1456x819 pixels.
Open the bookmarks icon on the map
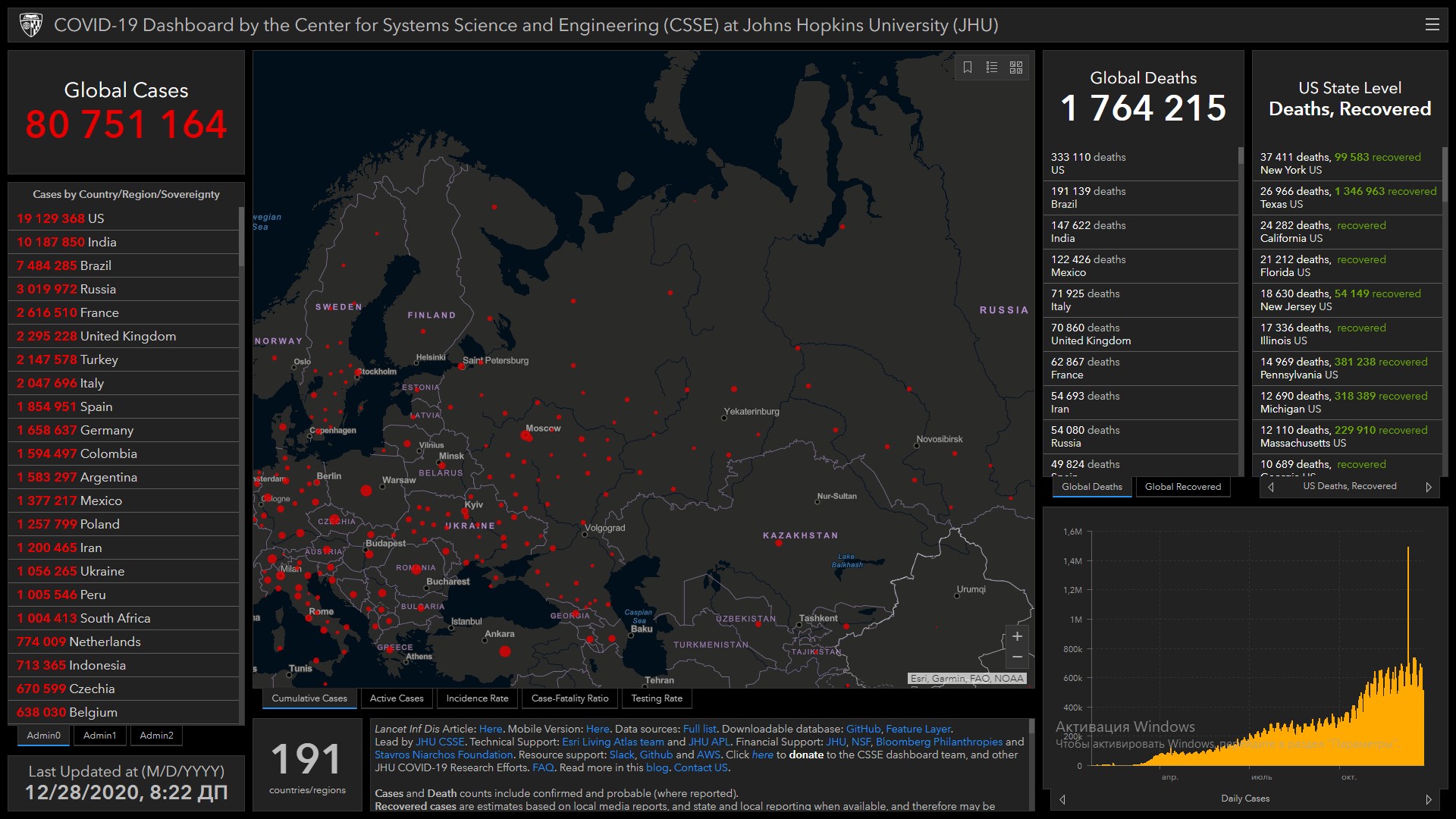pos(968,67)
